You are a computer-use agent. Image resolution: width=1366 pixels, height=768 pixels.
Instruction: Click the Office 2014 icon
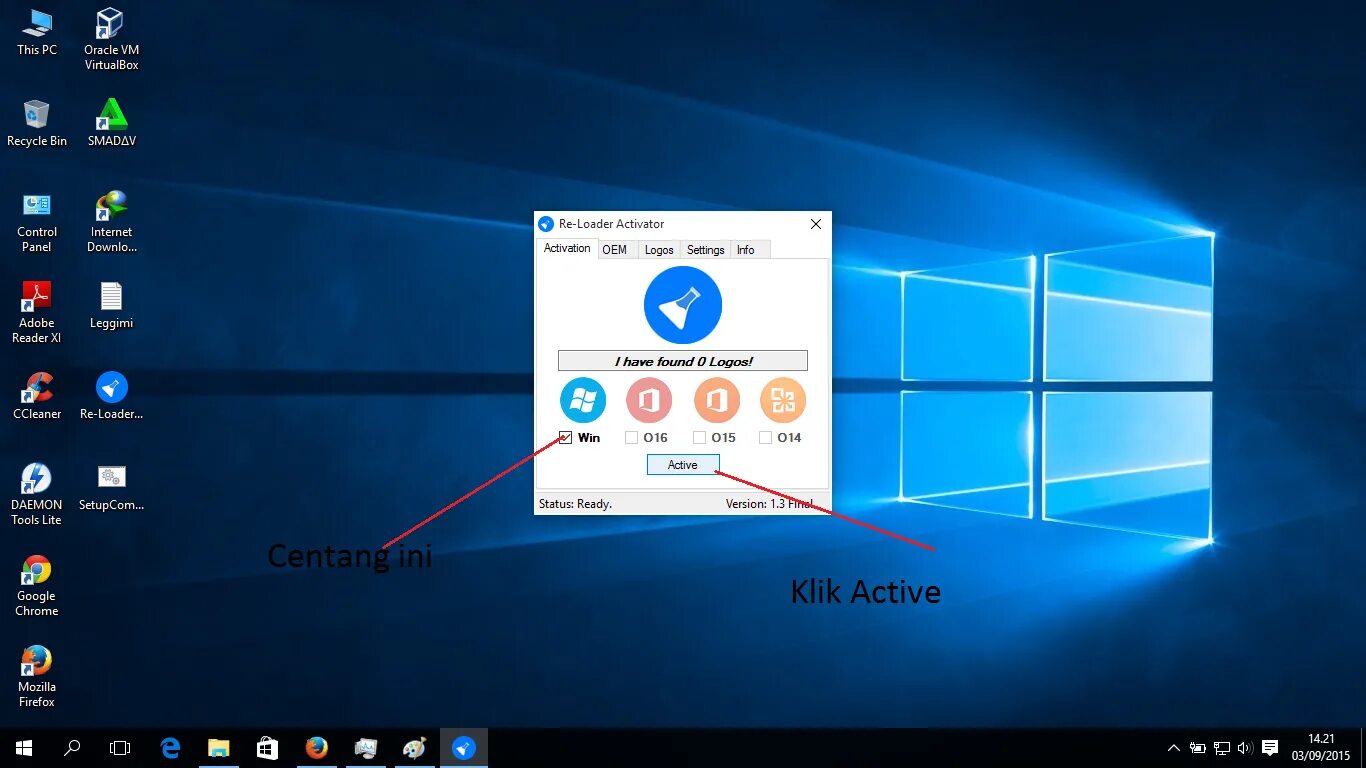[x=783, y=401]
